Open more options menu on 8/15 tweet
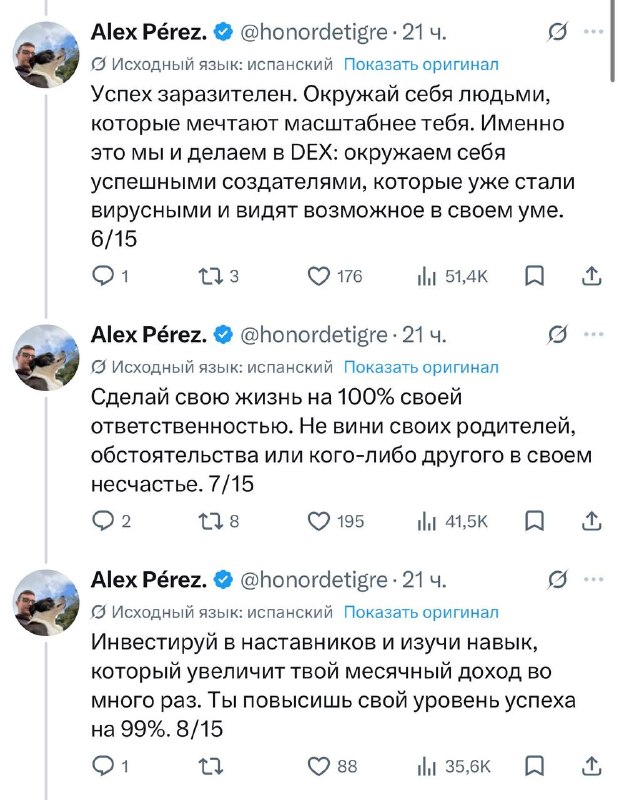619x800 pixels. pos(593,579)
